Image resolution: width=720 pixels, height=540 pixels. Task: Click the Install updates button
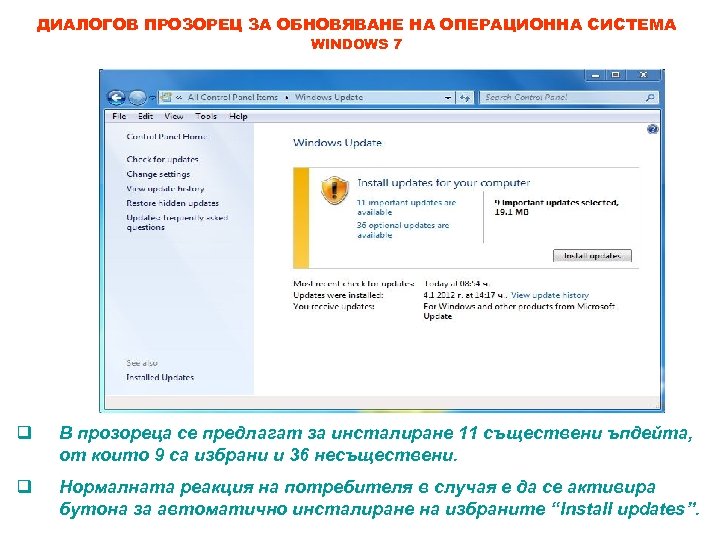coord(592,256)
